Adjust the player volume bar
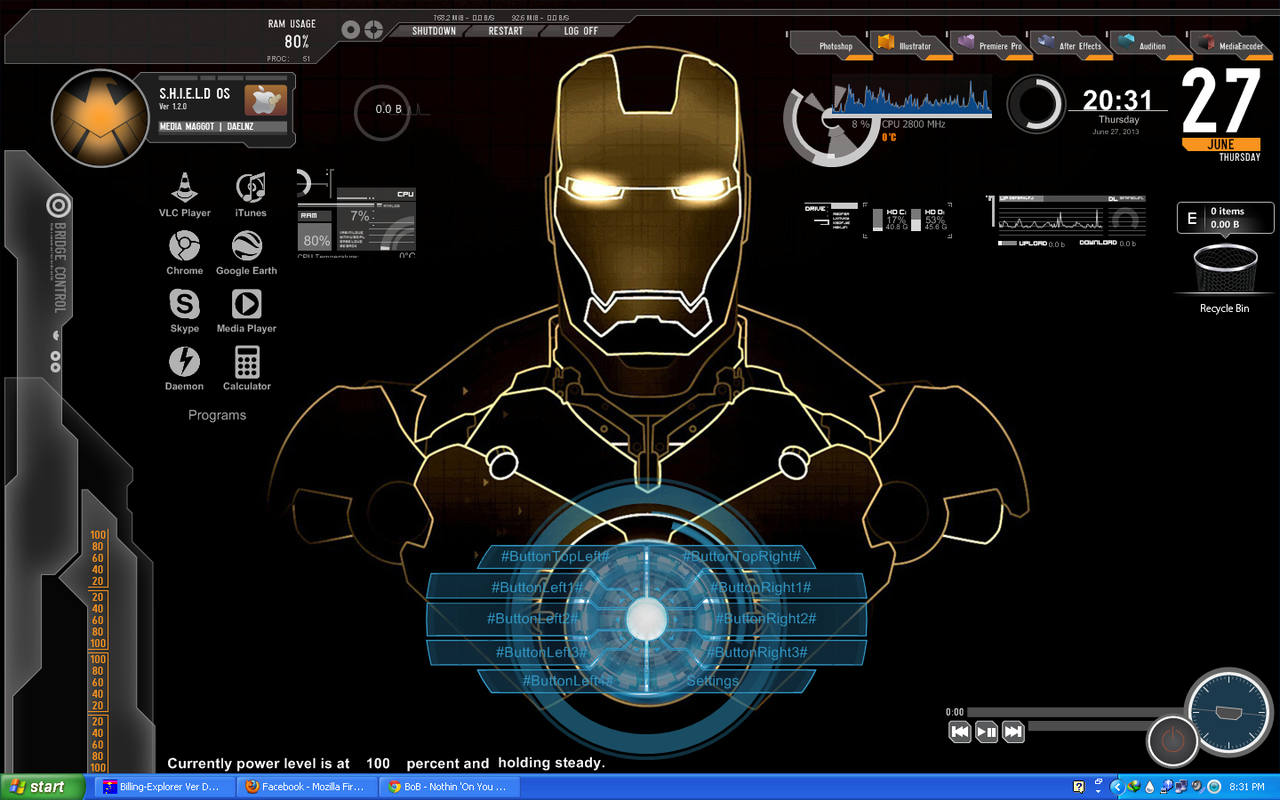This screenshot has height=800, width=1280. 1088,726
